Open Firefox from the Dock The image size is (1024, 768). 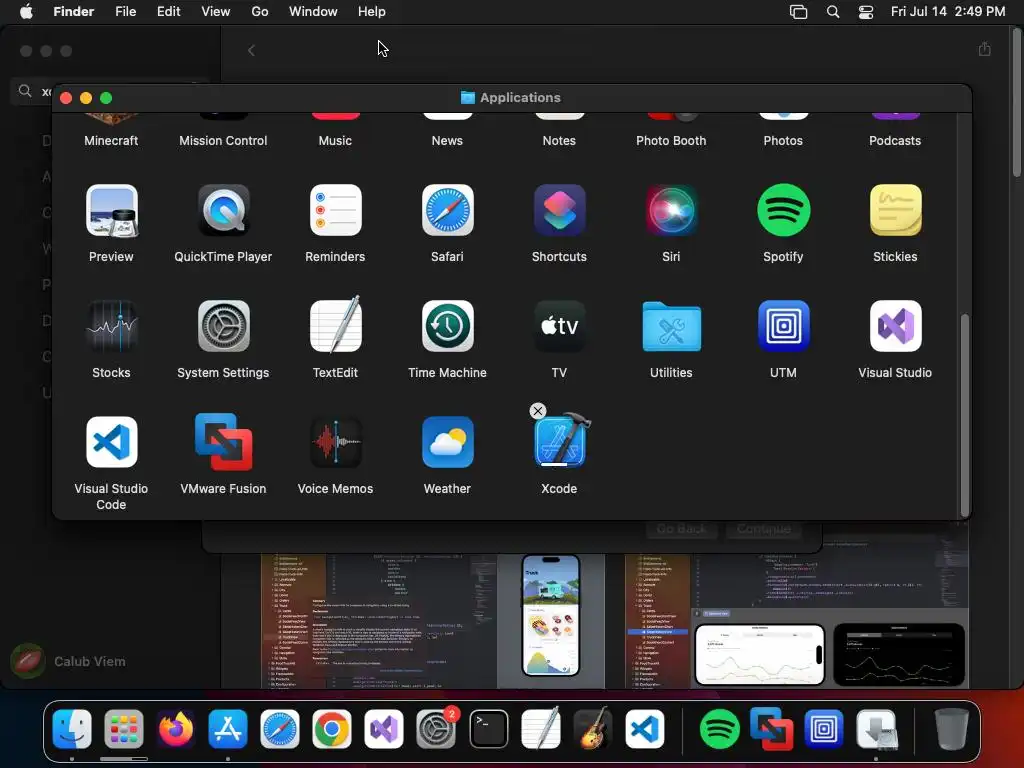pyautogui.click(x=176, y=728)
